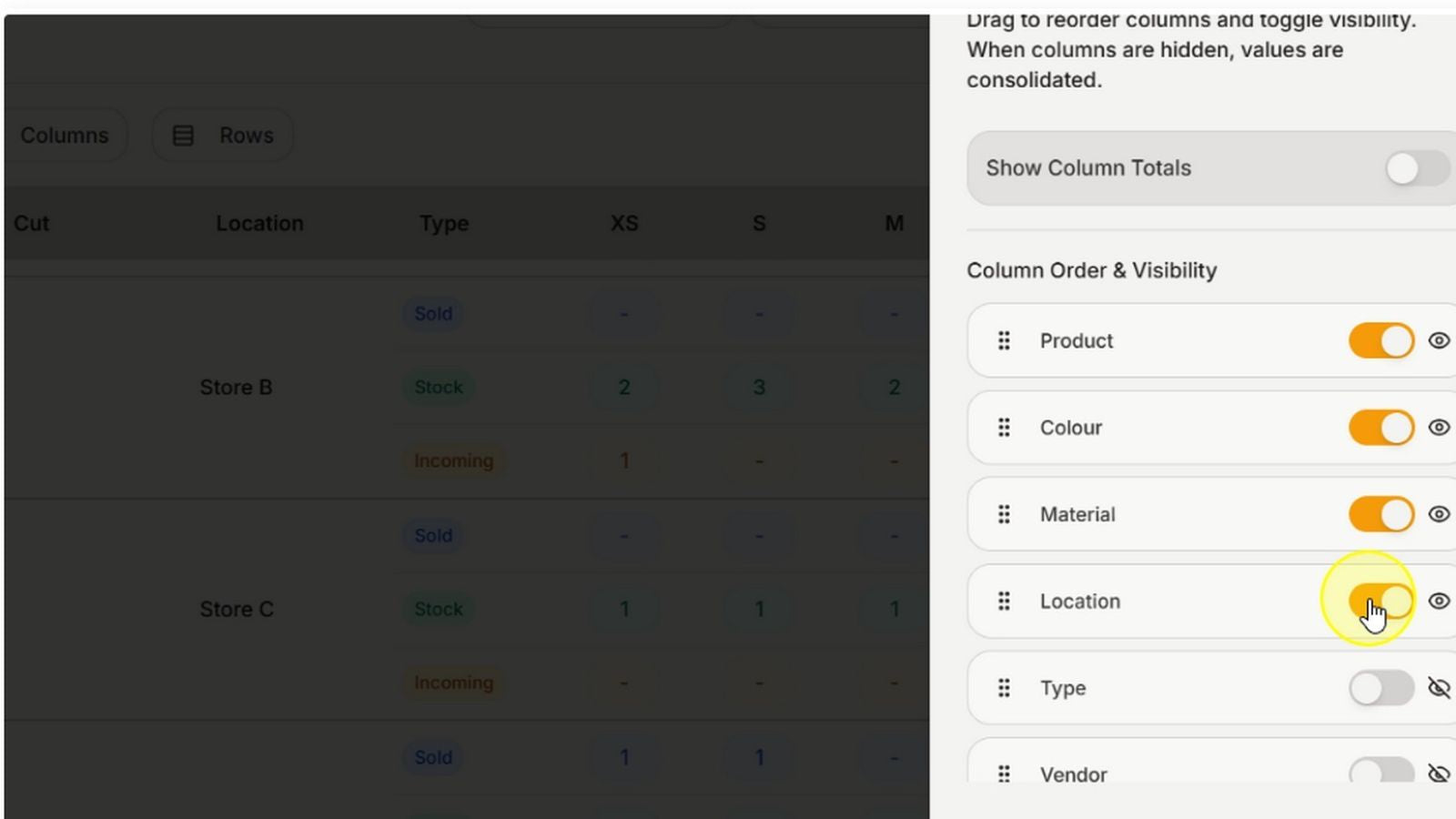Click the eye icon beside Material
Viewport: 1456px width, 819px height.
(x=1439, y=514)
